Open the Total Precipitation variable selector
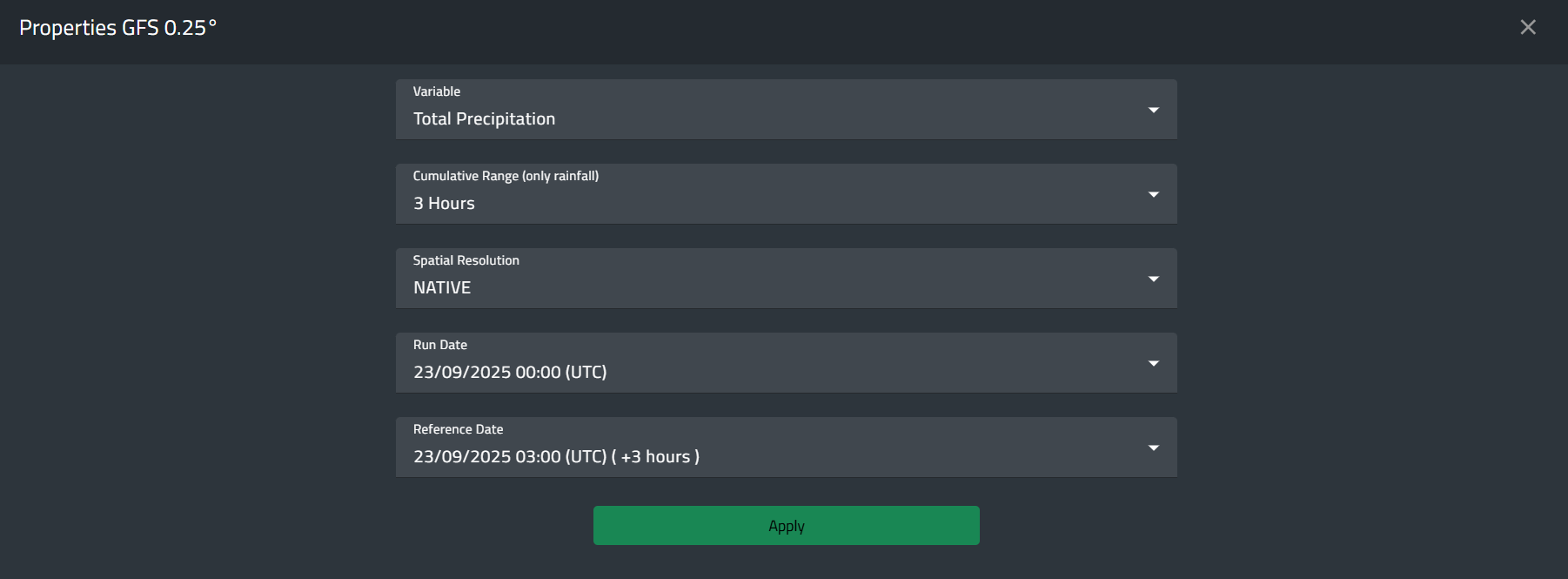 (484, 119)
